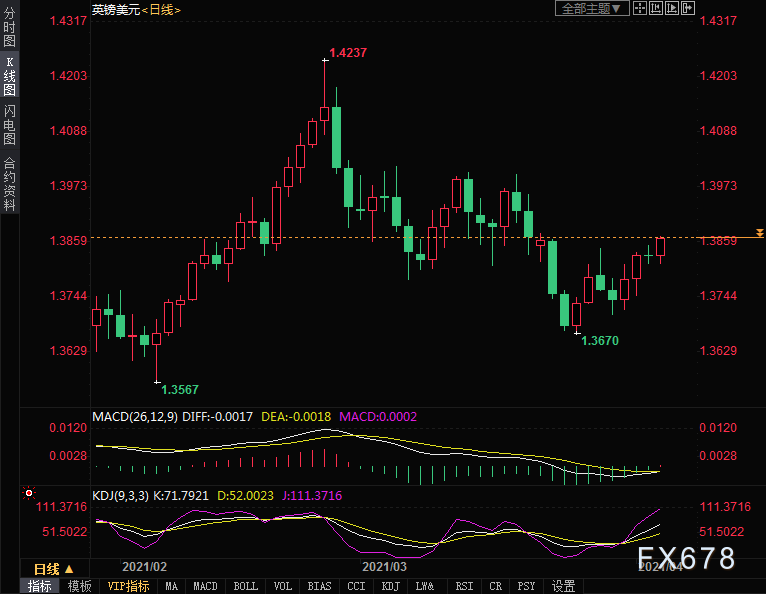
Task: Click the 1.4237 high price label
Action: click(348, 53)
